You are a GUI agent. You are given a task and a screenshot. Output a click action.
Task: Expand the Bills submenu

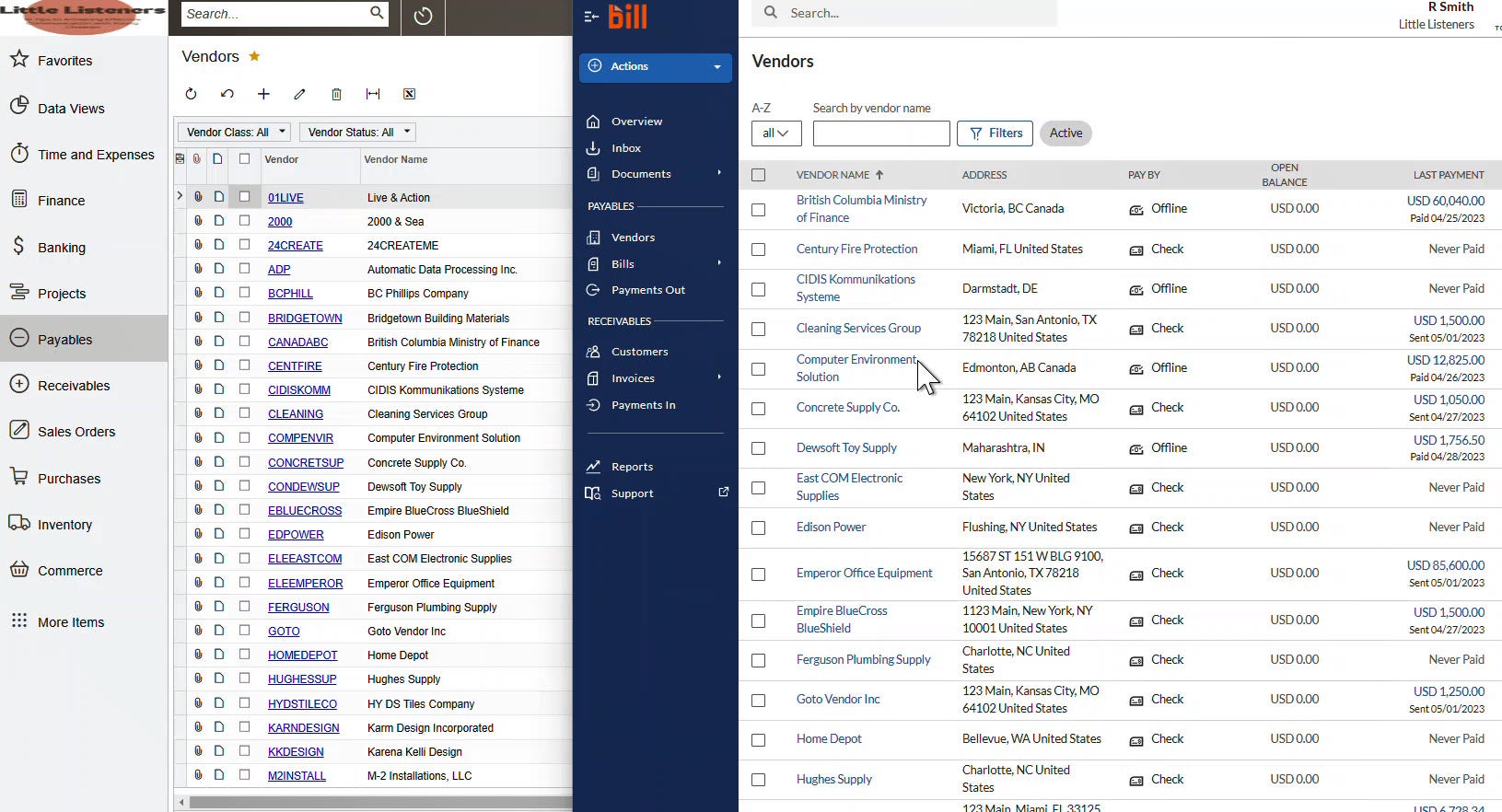[719, 263]
